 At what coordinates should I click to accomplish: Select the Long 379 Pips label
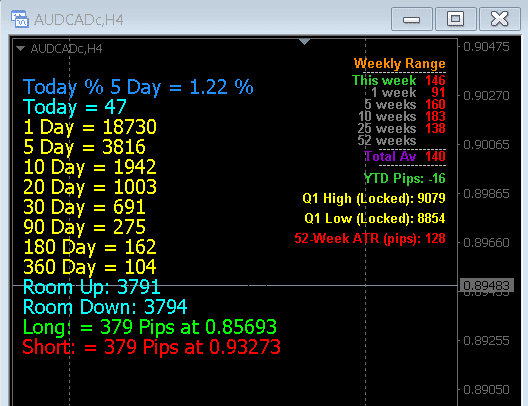point(150,327)
